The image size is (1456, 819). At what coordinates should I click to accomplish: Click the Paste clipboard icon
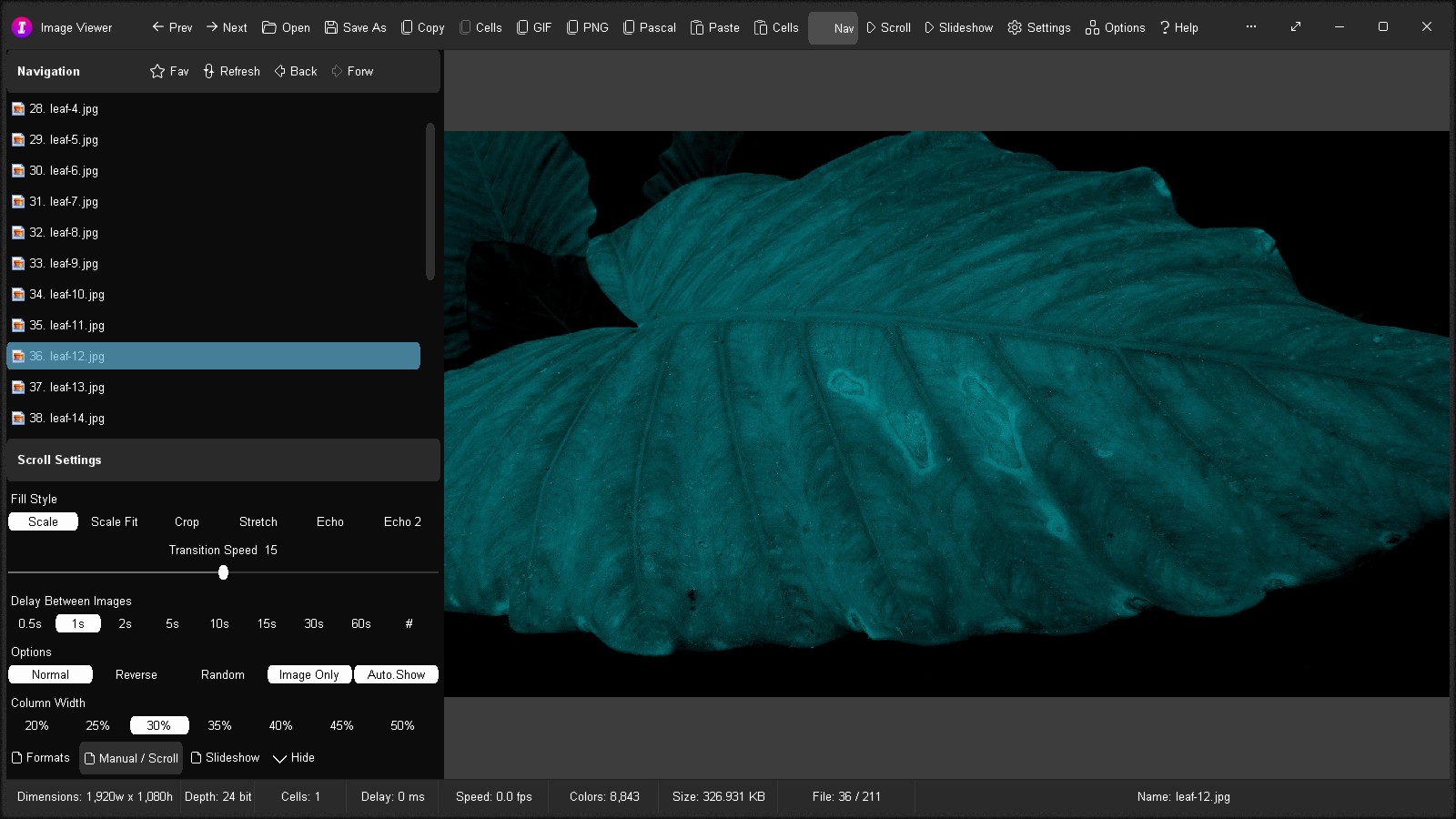697,27
